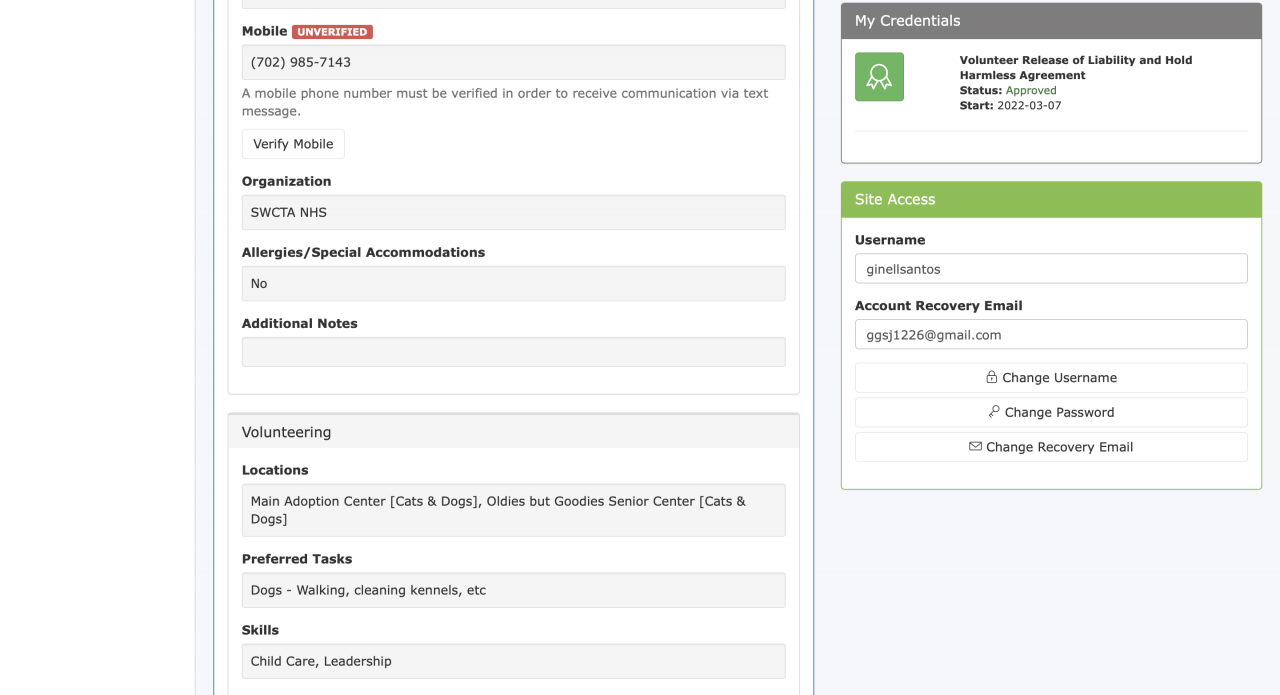Click the mobile verification help text

pos(505,102)
